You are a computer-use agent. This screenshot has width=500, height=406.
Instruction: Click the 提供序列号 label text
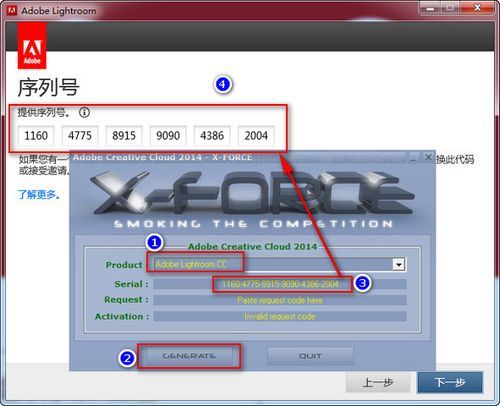point(44,112)
